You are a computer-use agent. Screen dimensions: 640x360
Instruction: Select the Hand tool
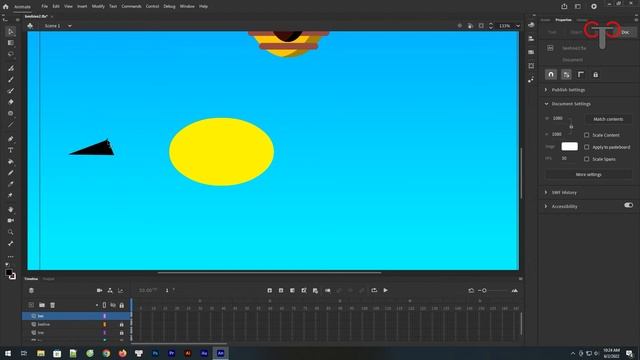(x=11, y=209)
